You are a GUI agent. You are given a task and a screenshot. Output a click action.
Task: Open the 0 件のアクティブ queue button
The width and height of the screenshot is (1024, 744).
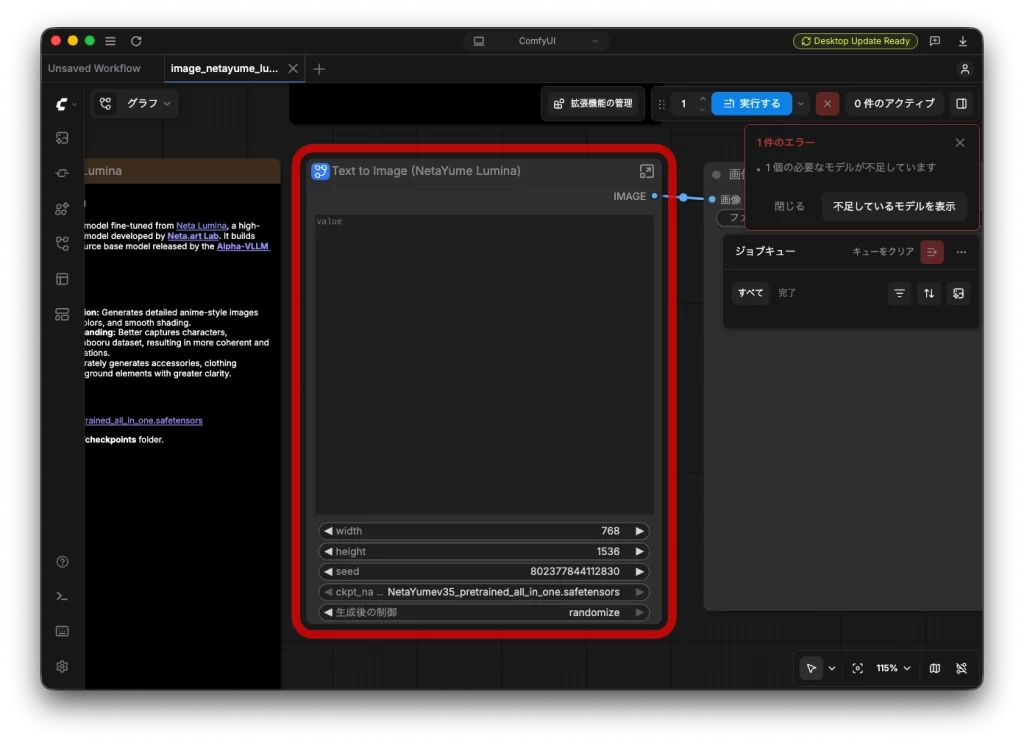pyautogui.click(x=894, y=104)
